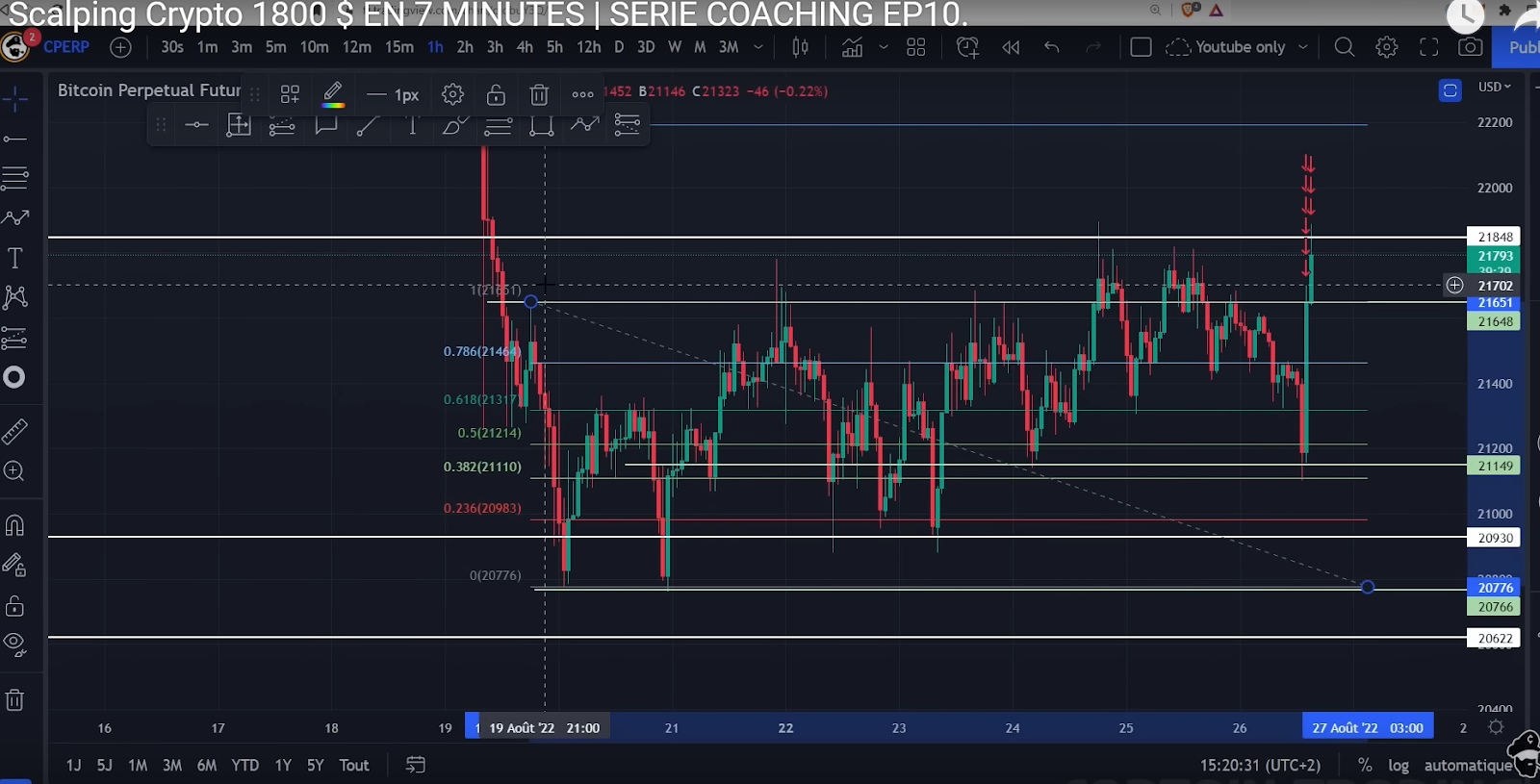Add symbol to compare with plus icon
The height and width of the screenshot is (784, 1540).
(x=120, y=47)
